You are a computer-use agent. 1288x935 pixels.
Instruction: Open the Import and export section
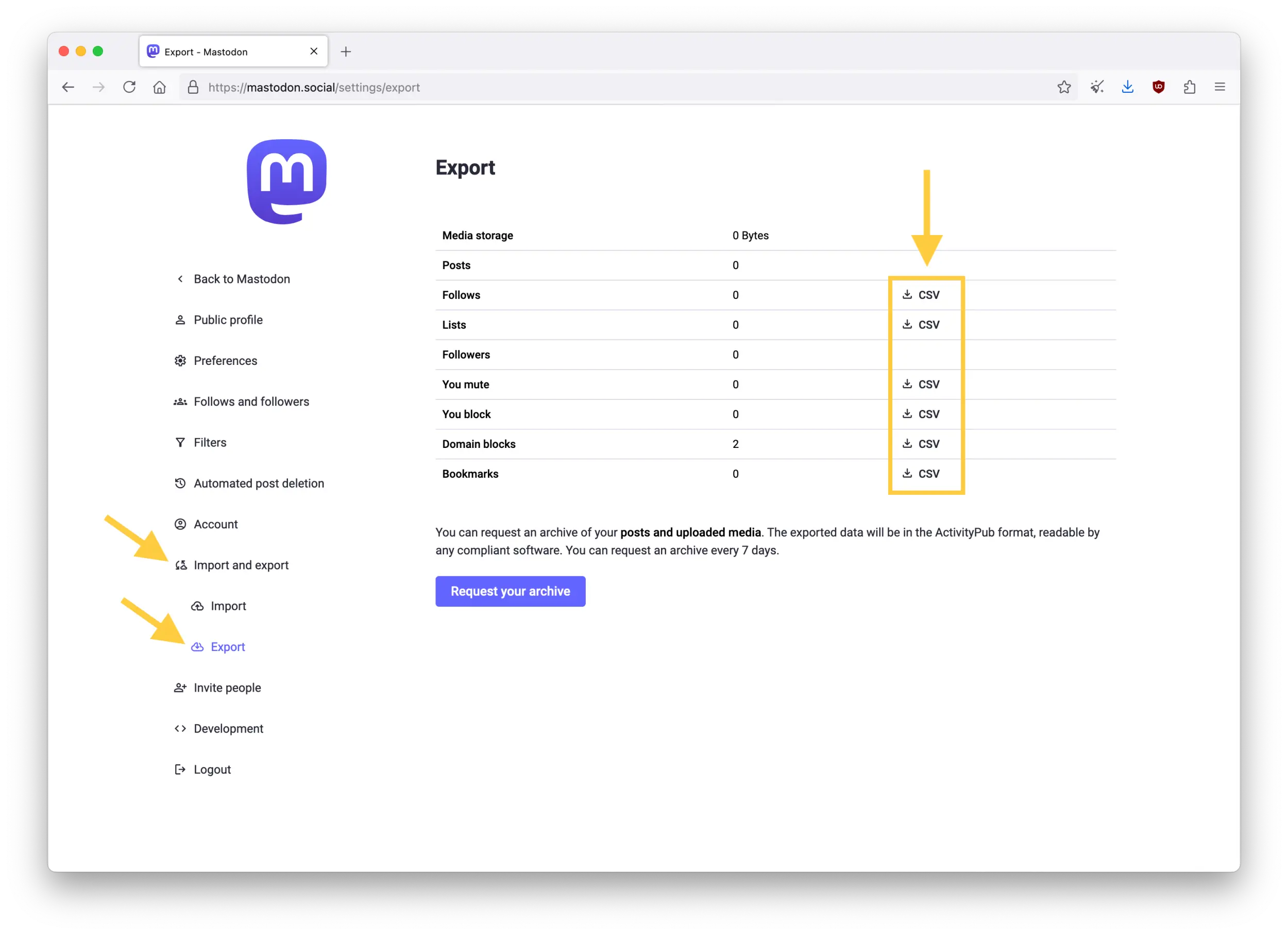pos(241,564)
